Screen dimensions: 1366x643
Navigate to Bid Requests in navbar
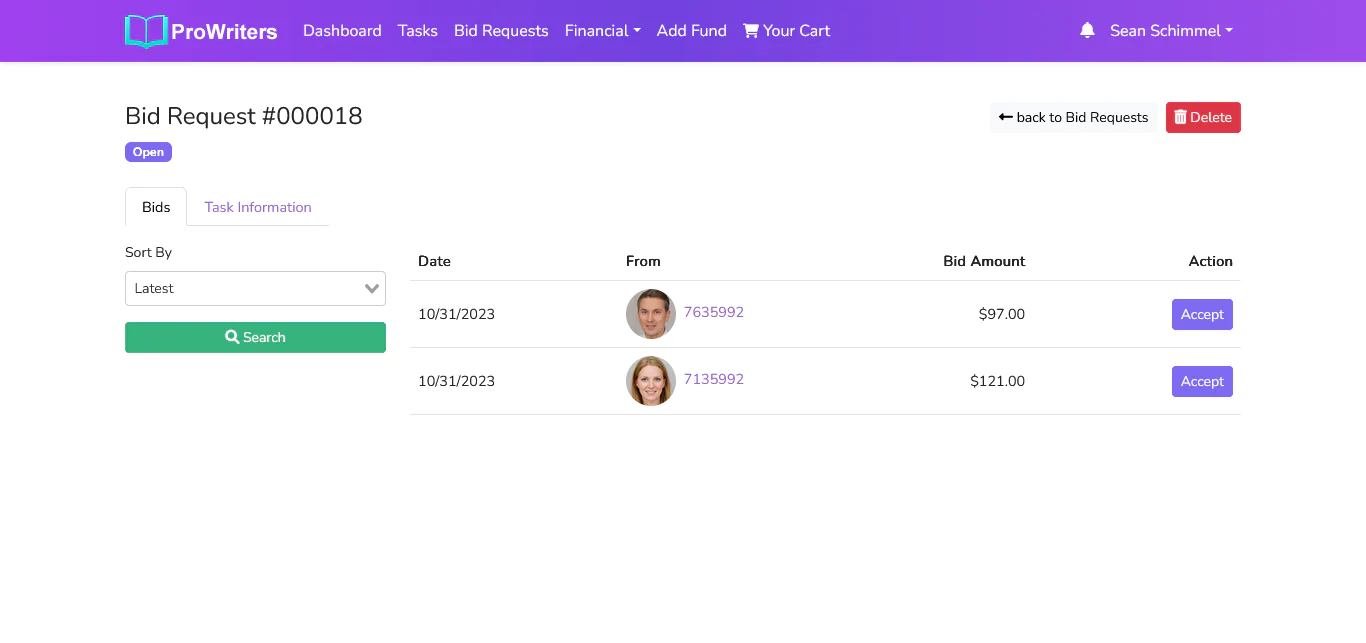501,31
